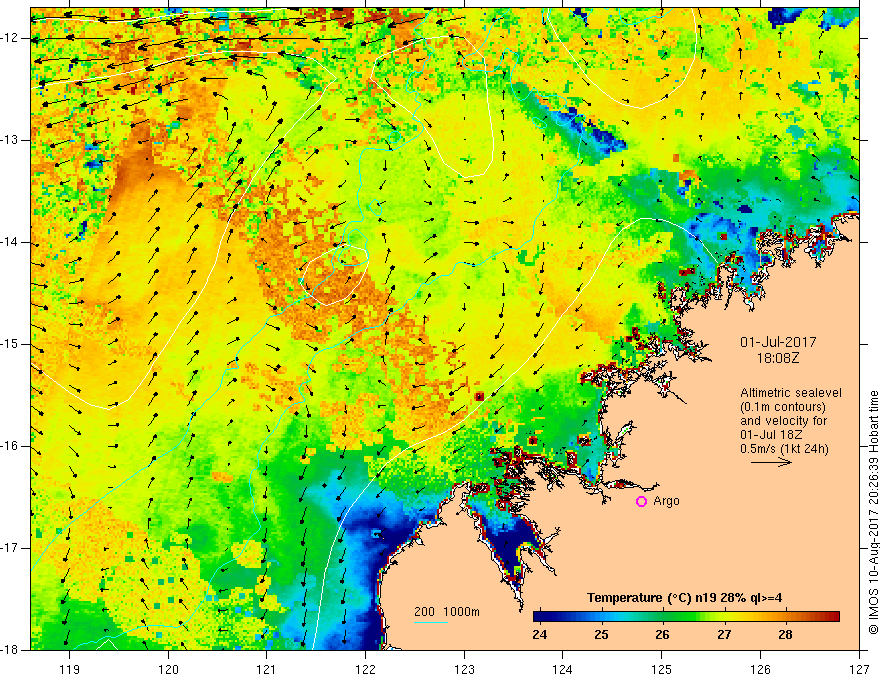Click the 'Temperature (°C)' colorbar title

click(x=635, y=598)
